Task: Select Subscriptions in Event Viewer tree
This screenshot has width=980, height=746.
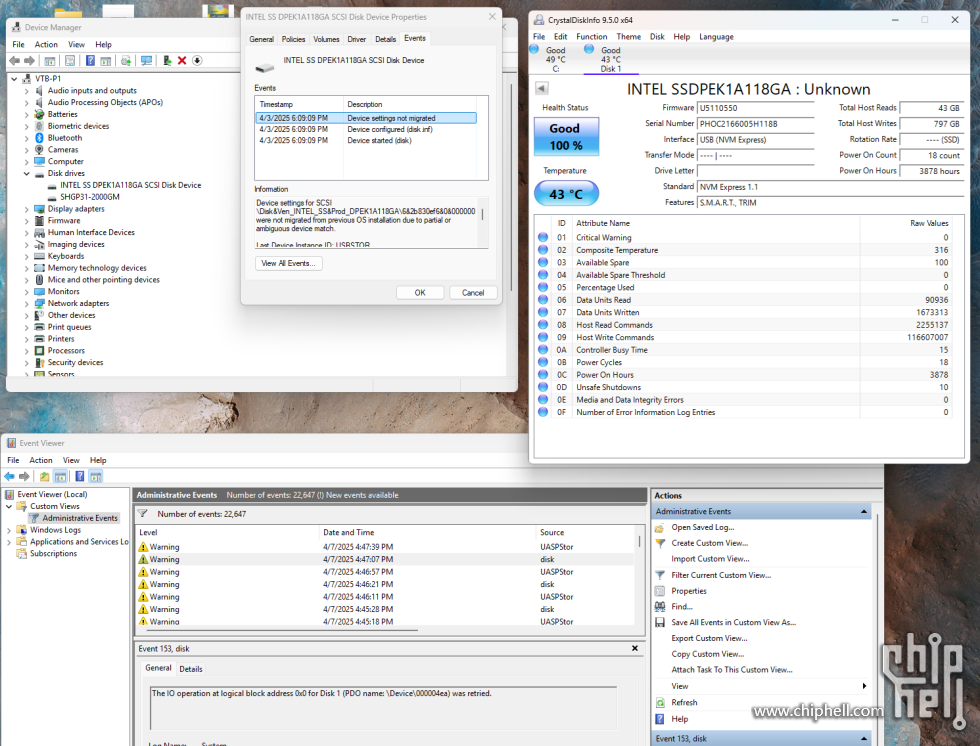Action: 53,554
